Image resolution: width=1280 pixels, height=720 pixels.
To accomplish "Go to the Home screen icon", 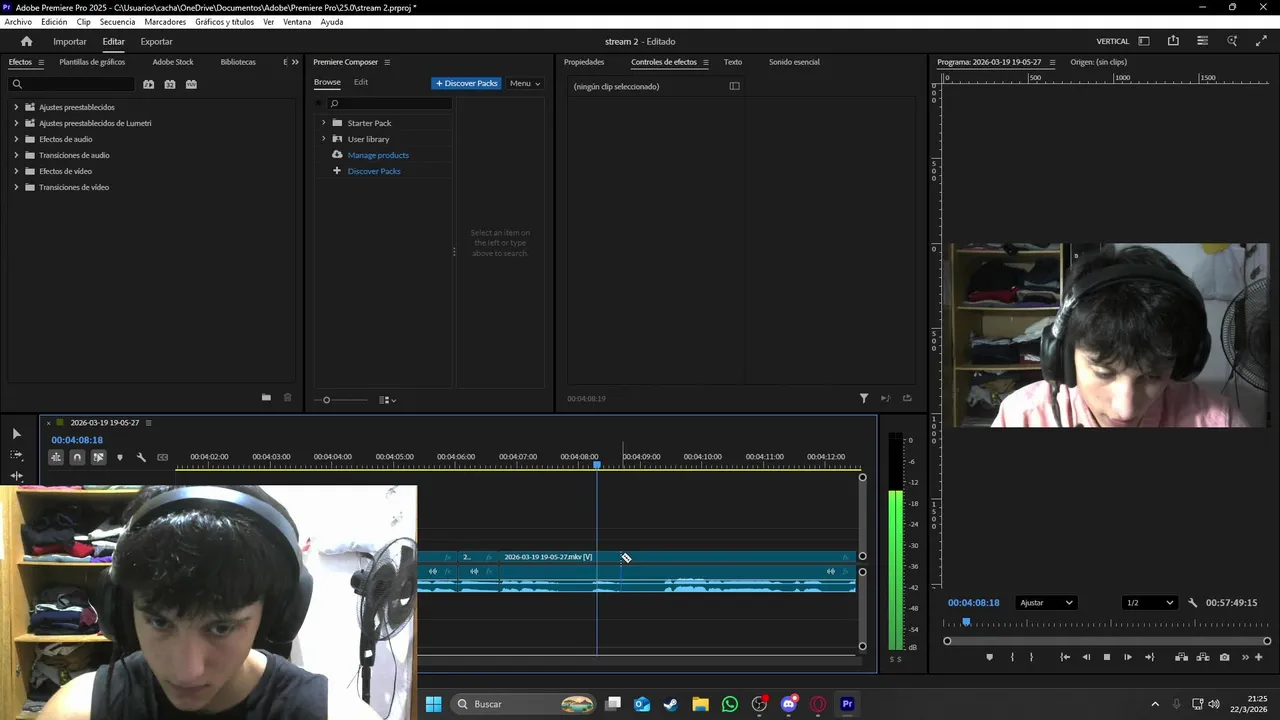I will click(x=26, y=41).
